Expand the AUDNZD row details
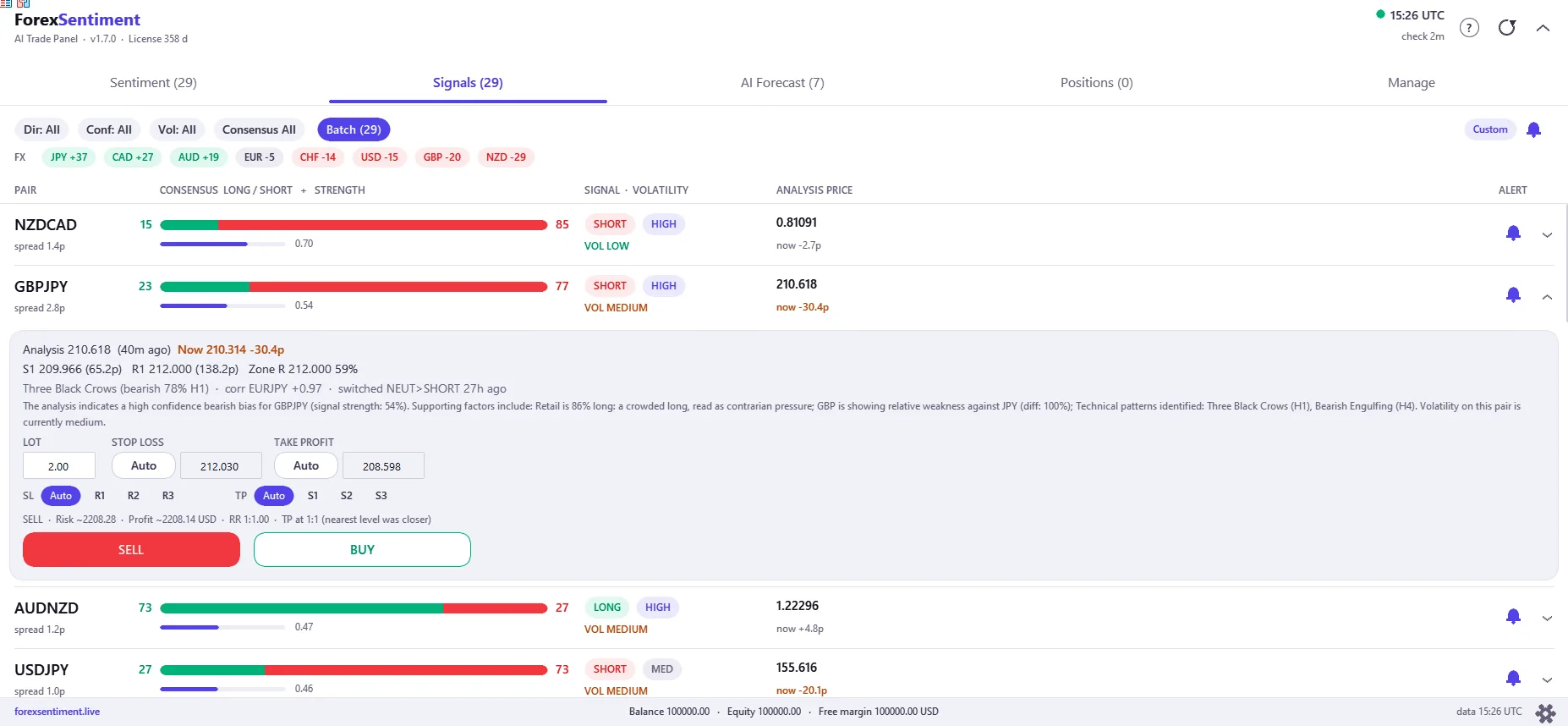The width and height of the screenshot is (1568, 726). click(x=1547, y=619)
